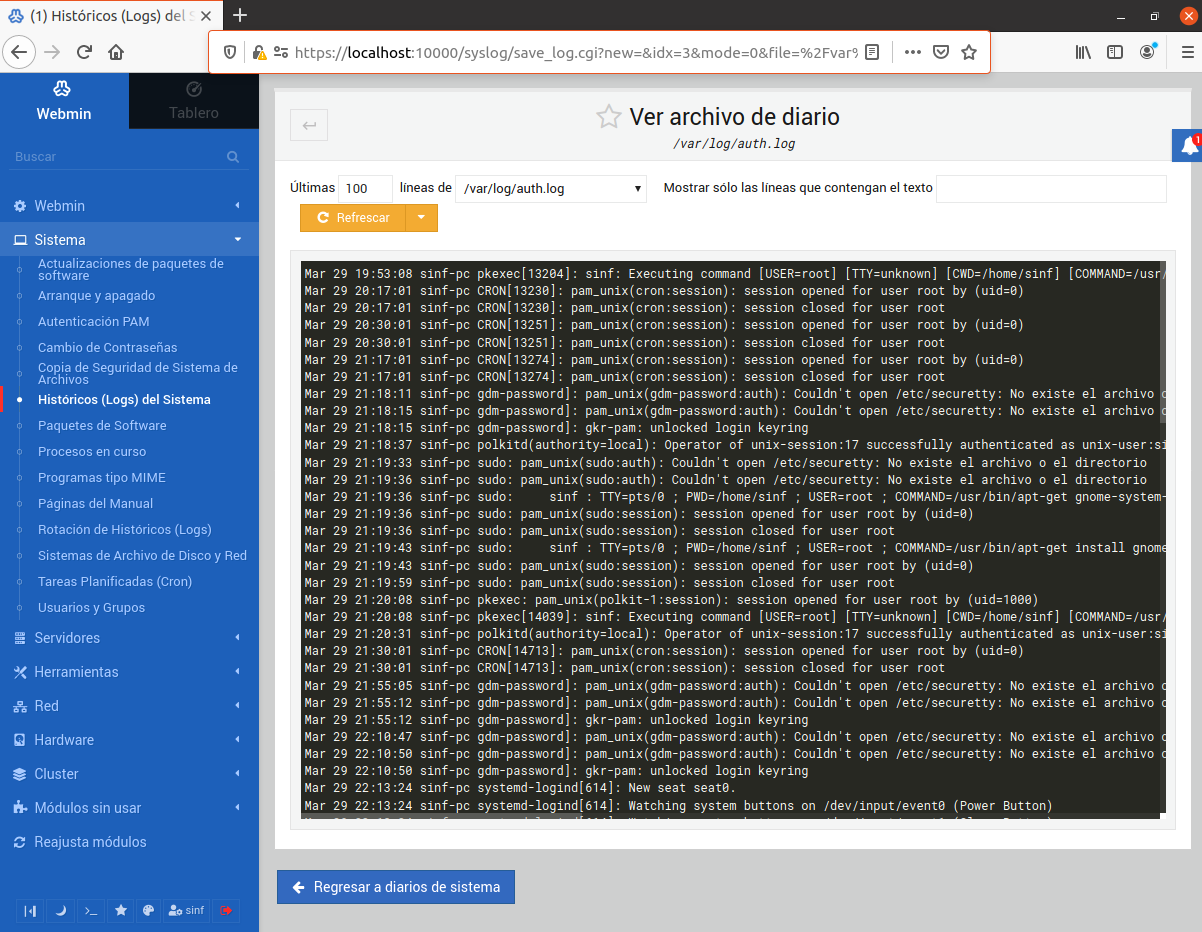
Task: Collapse sidebar with the slider icon
Action: pos(31,910)
